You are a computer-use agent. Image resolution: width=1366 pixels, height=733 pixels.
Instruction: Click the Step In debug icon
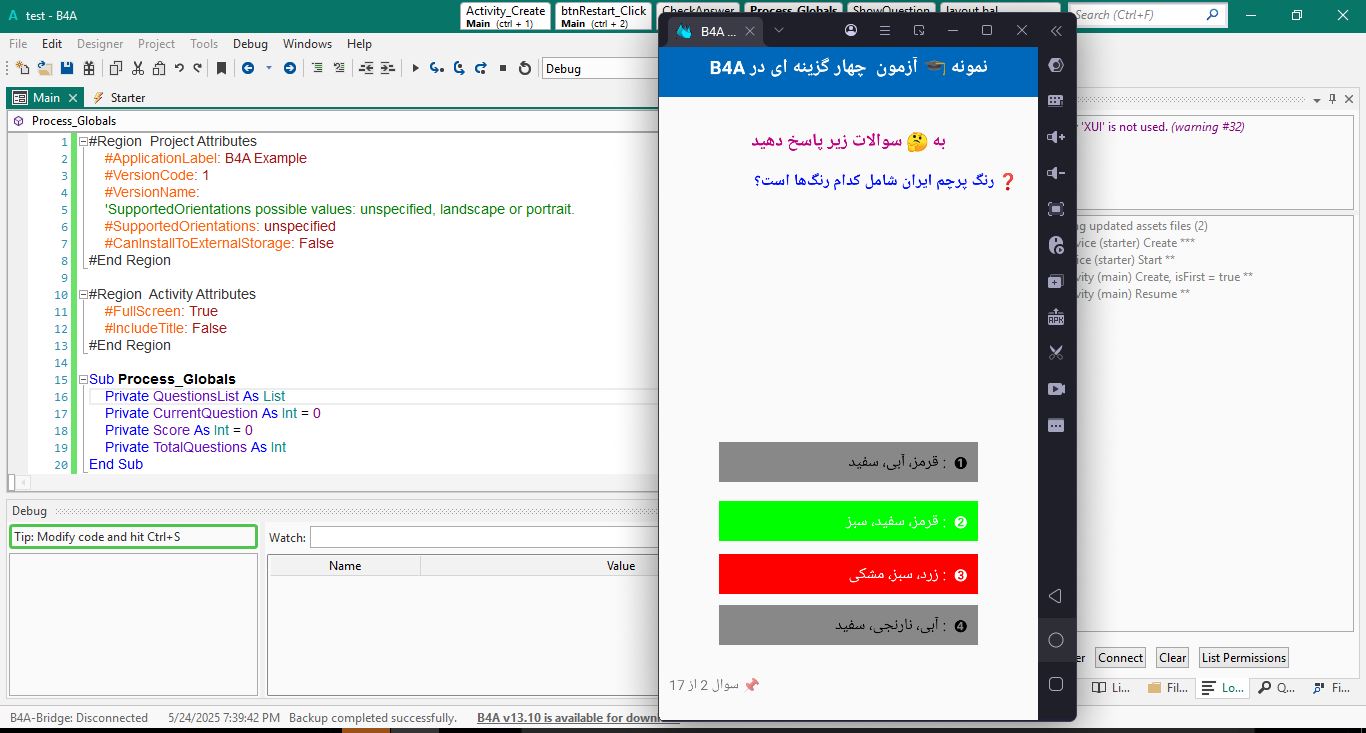point(437,68)
